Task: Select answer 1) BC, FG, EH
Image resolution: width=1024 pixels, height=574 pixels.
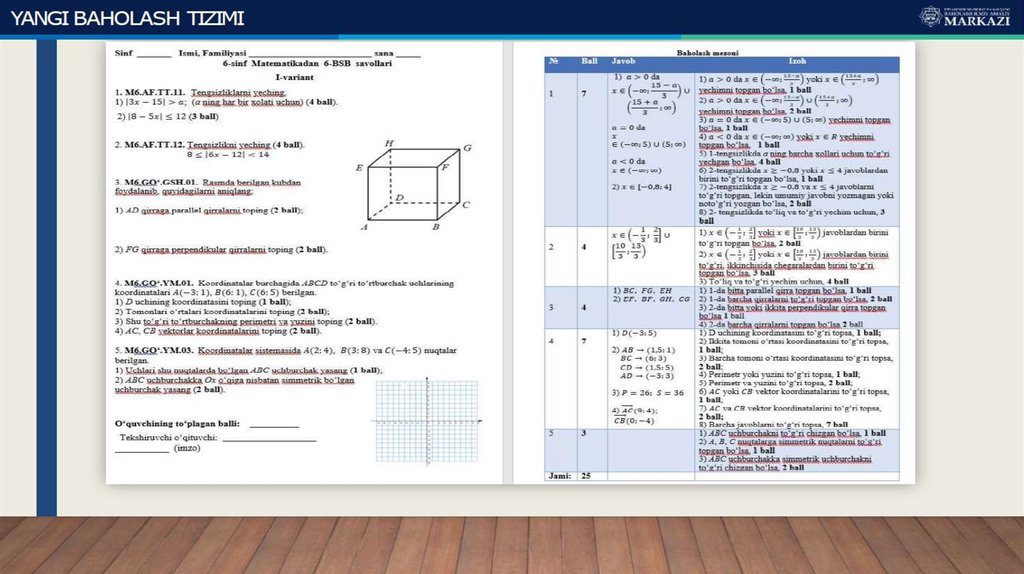Action: (642, 291)
